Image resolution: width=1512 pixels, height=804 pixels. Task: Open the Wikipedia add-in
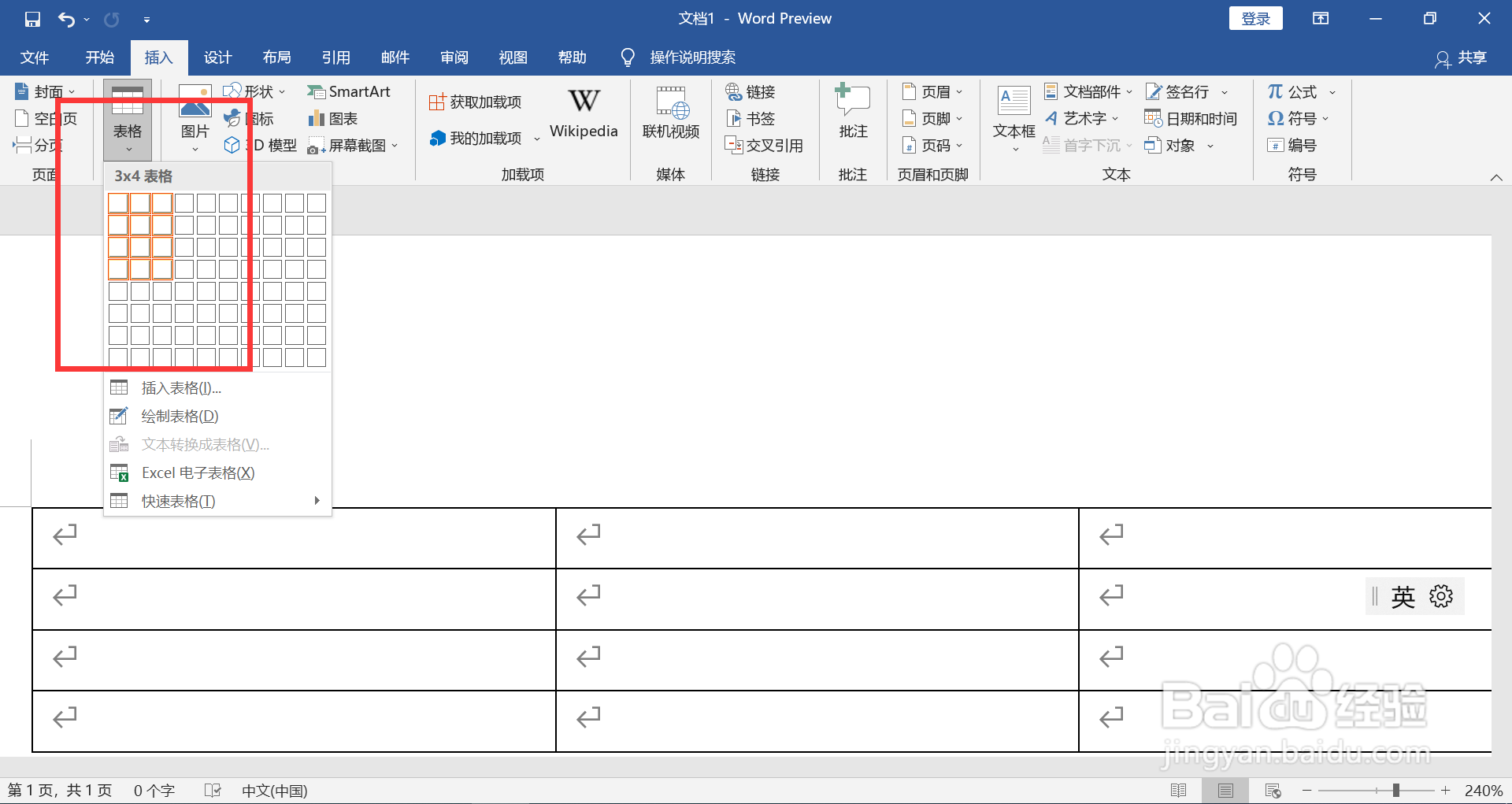584,113
